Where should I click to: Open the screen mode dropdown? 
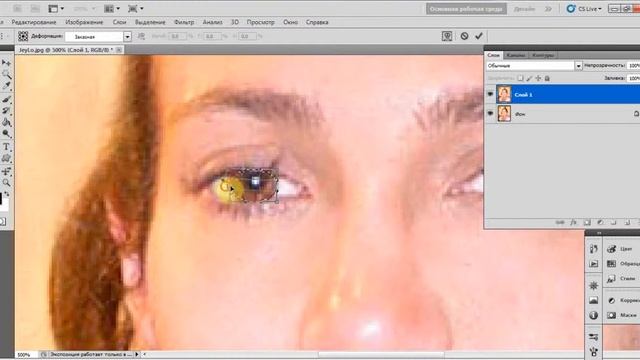click(135, 8)
